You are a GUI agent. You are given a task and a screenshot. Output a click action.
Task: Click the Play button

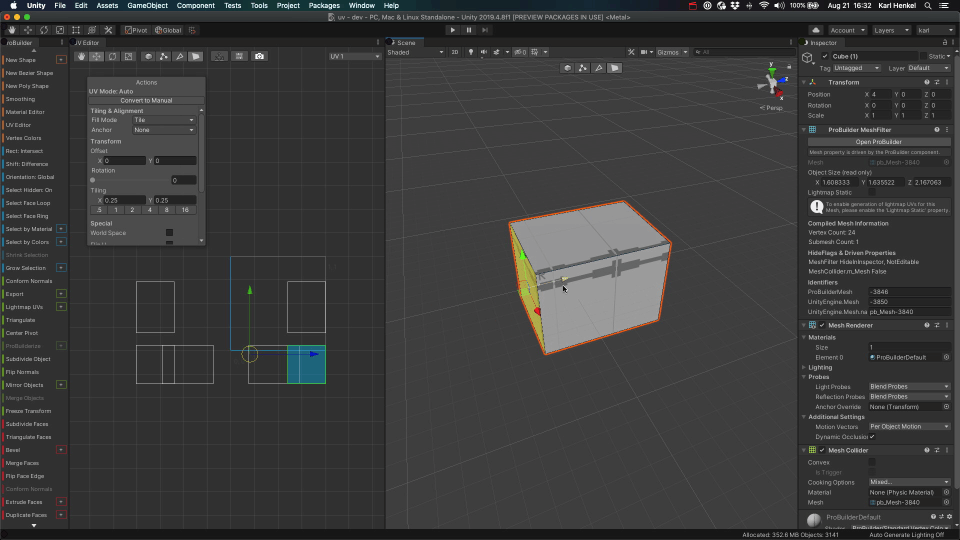coord(451,30)
